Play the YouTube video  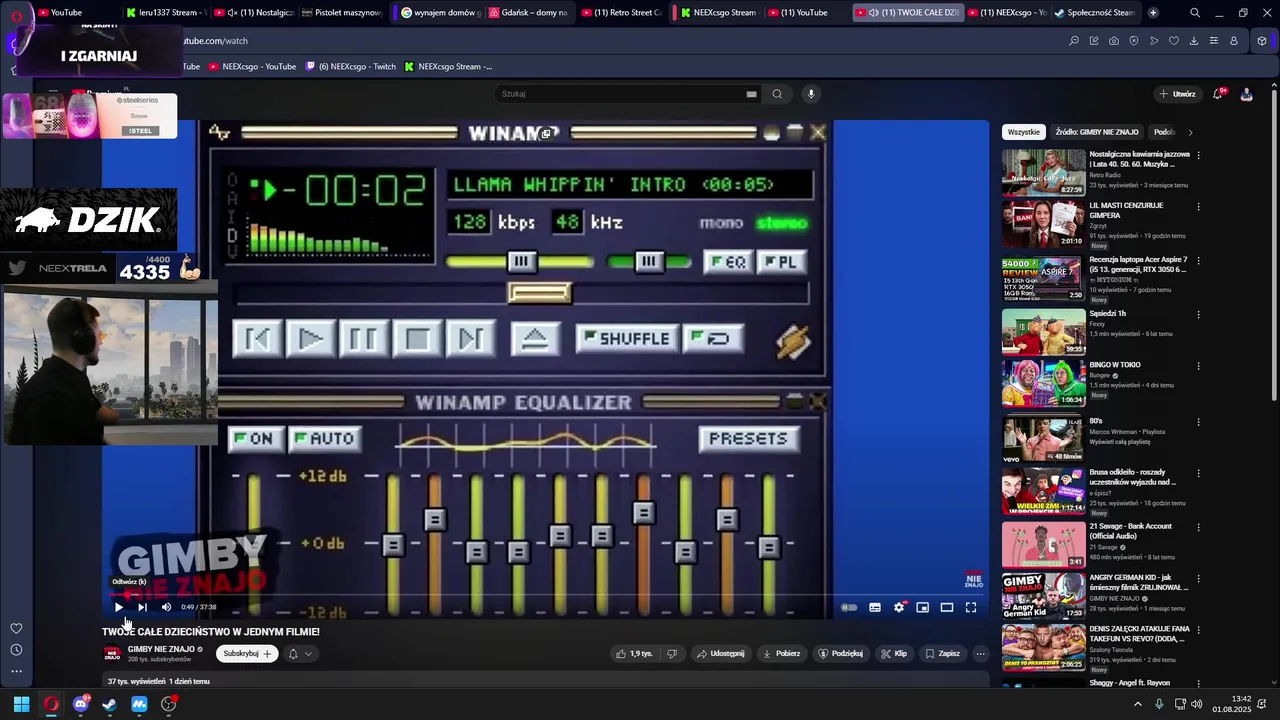click(x=118, y=607)
